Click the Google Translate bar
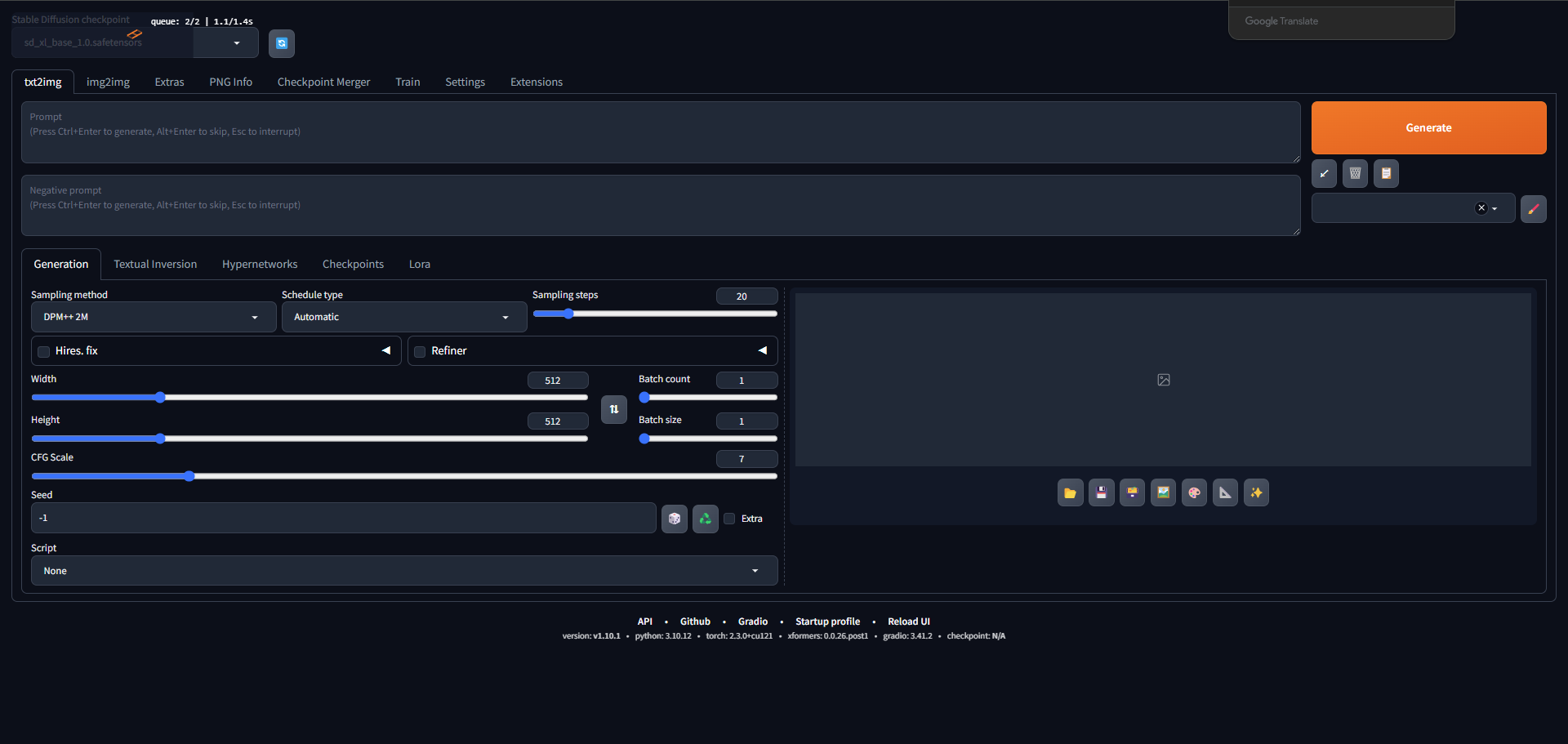This screenshot has width=1568, height=744. point(1341,21)
